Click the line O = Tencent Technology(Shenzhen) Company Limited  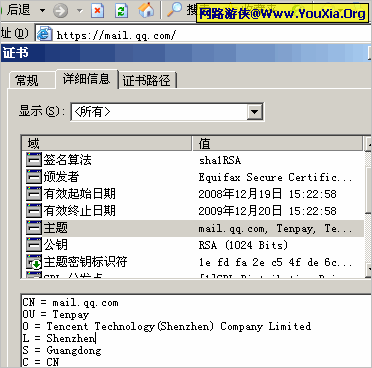[167, 326]
